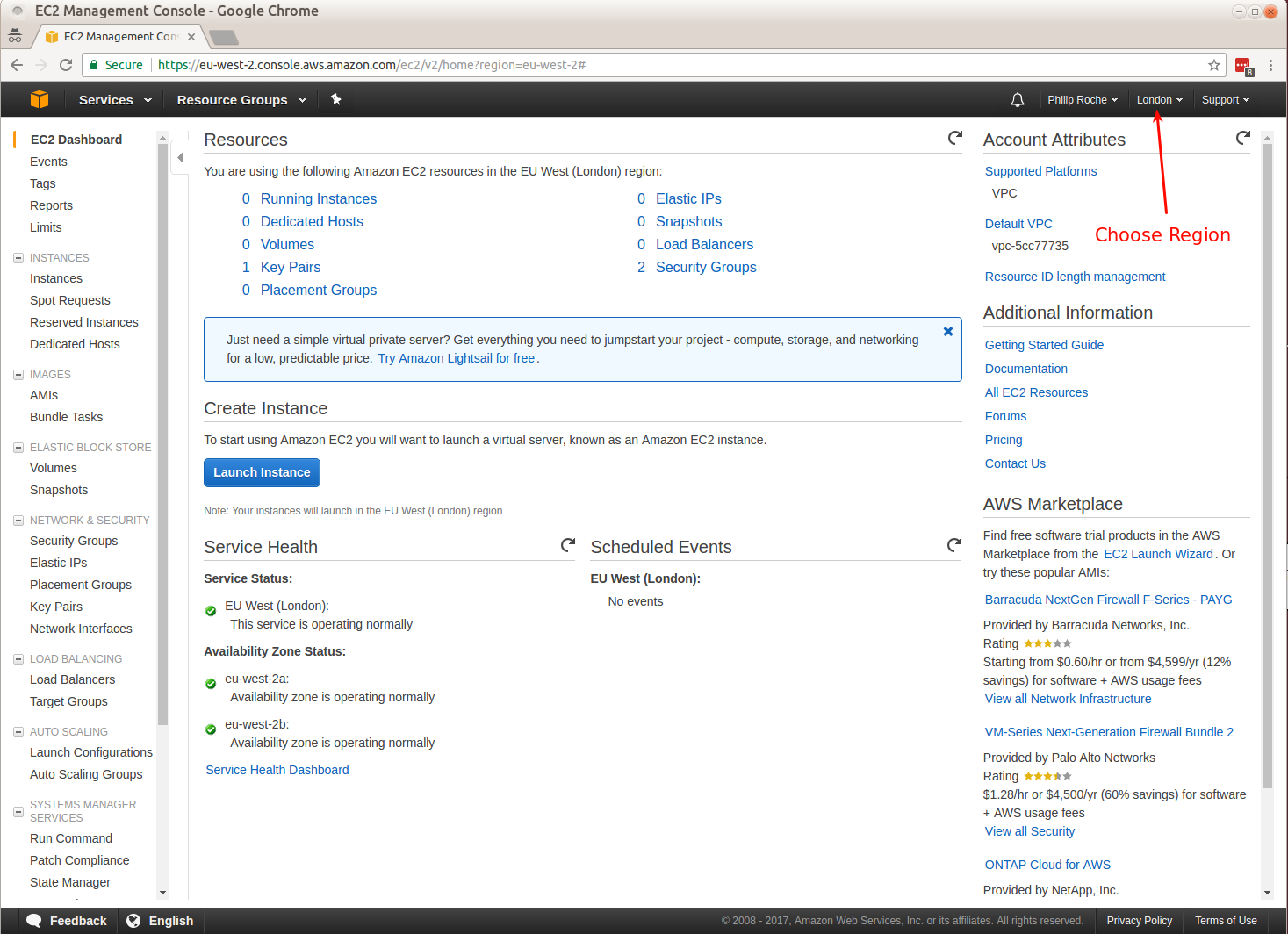Collapse the NETWORK & SECURITY group
1288x934 pixels.
[x=18, y=521]
